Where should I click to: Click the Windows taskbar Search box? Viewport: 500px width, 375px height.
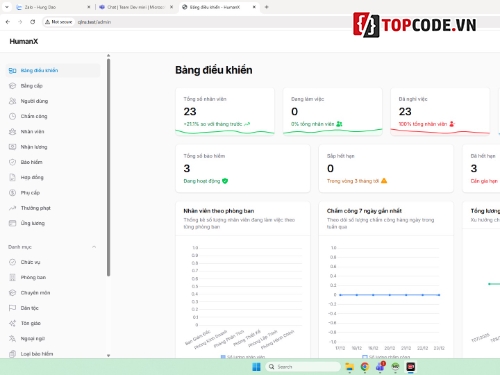point(303,367)
